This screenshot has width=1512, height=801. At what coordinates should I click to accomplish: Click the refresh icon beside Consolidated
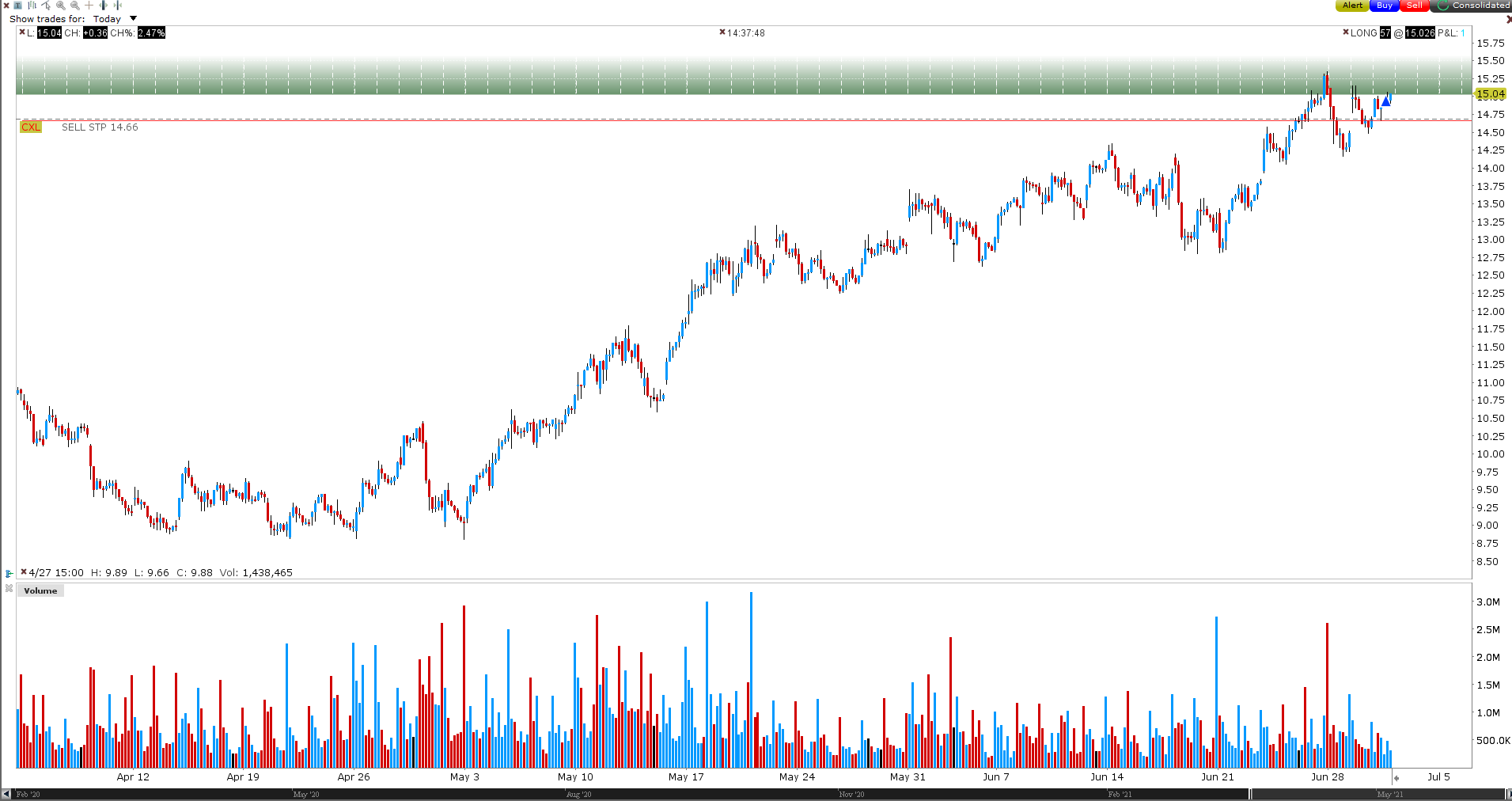click(1443, 5)
